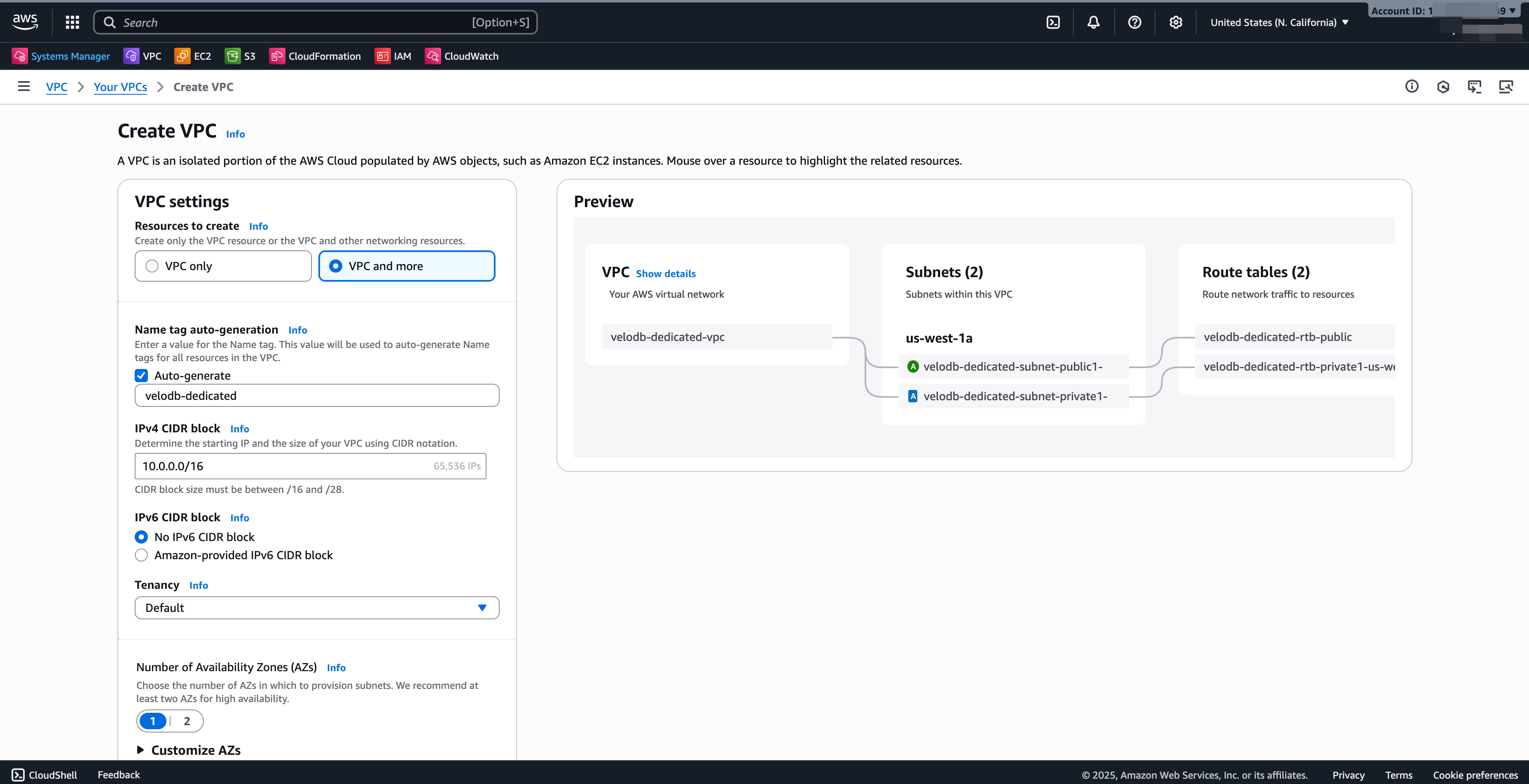Choose Amazon-provided IPv6 CIDR block
1529x784 pixels.
141,555
